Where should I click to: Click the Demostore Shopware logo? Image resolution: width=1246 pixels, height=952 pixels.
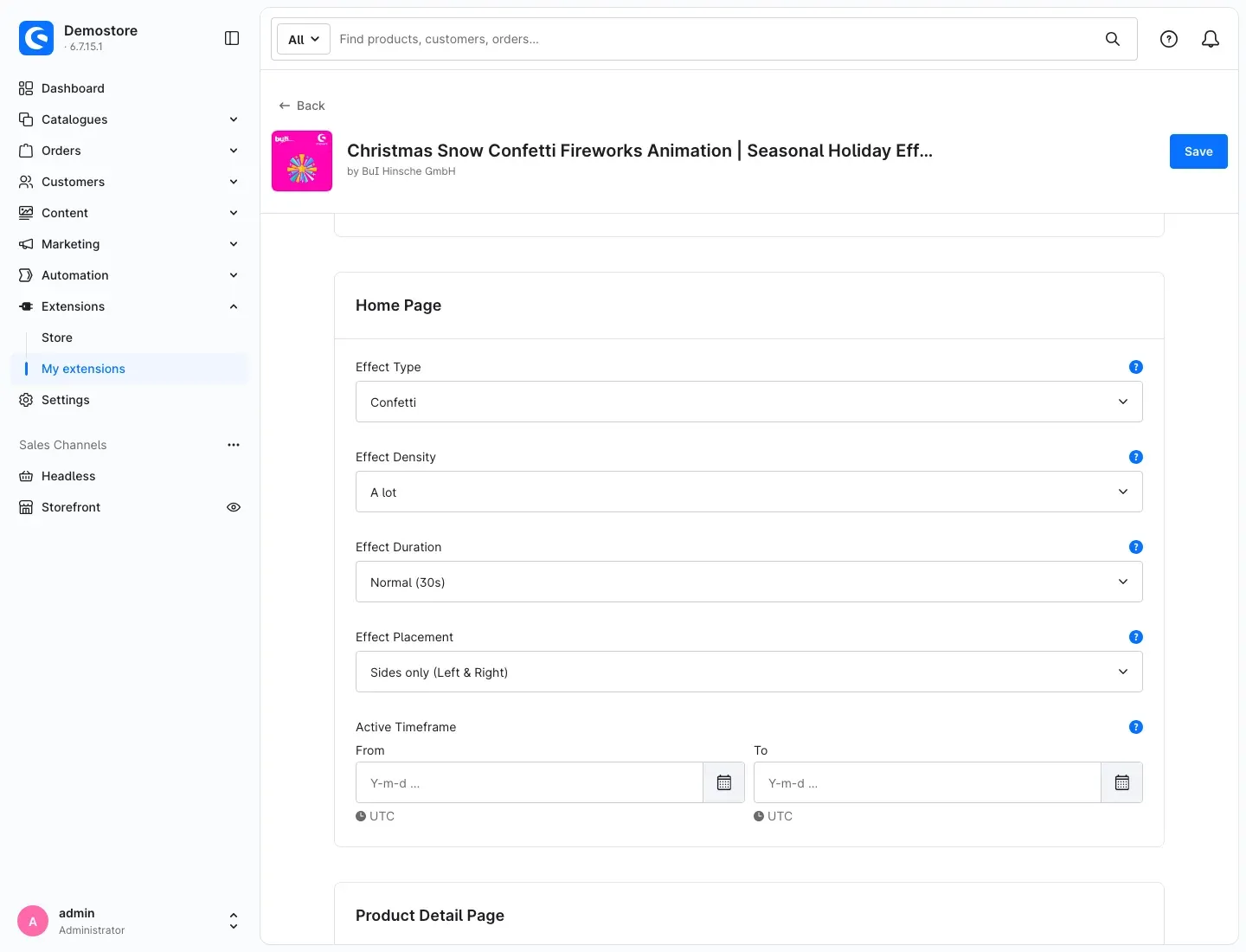[x=36, y=38]
